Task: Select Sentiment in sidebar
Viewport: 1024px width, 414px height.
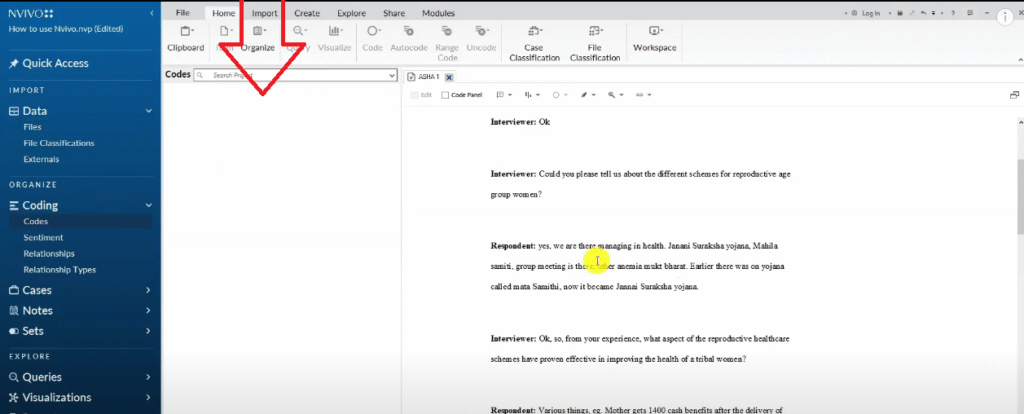Action: 43,238
